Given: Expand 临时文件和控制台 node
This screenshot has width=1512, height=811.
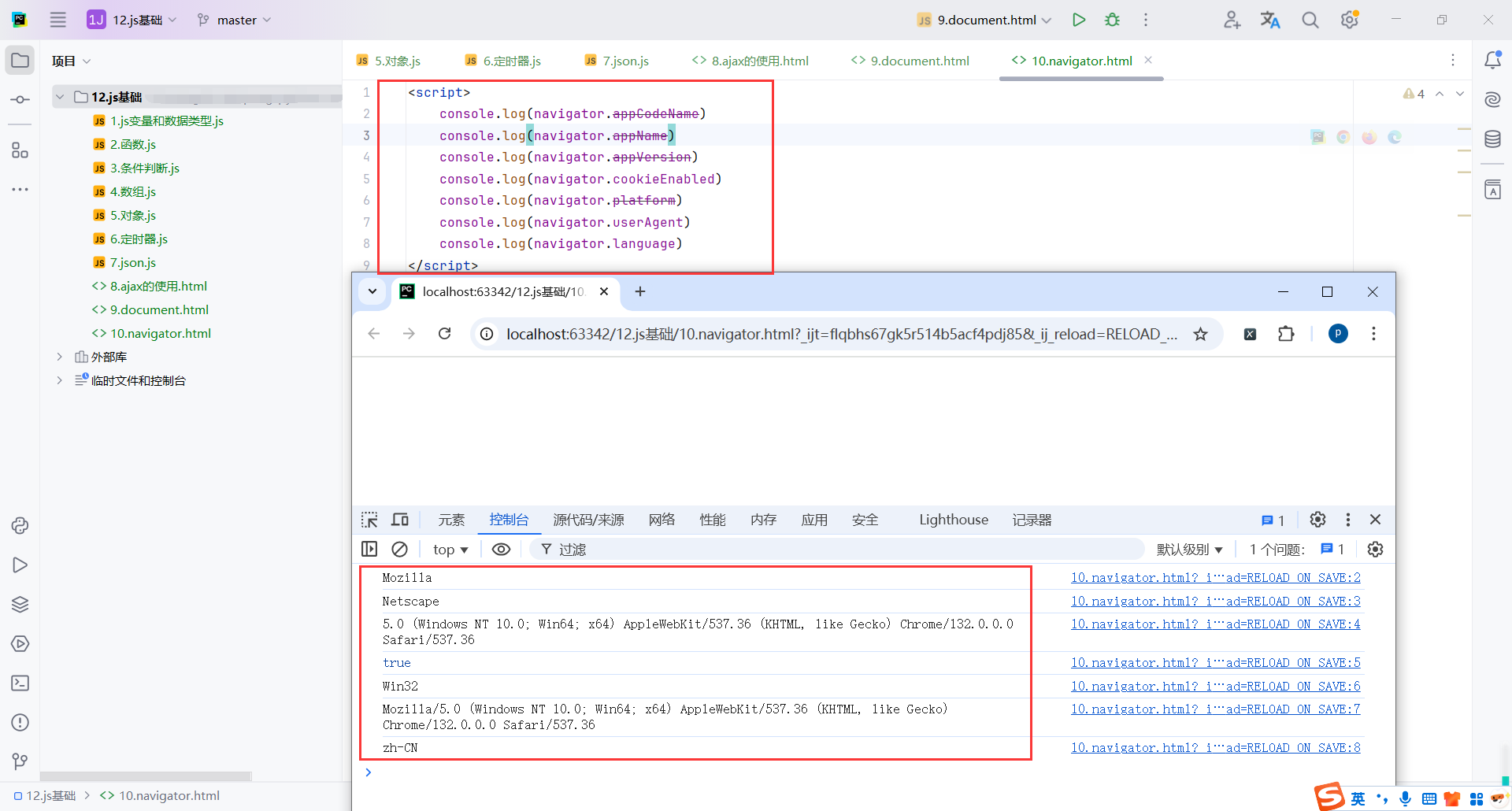Looking at the screenshot, I should [x=60, y=380].
